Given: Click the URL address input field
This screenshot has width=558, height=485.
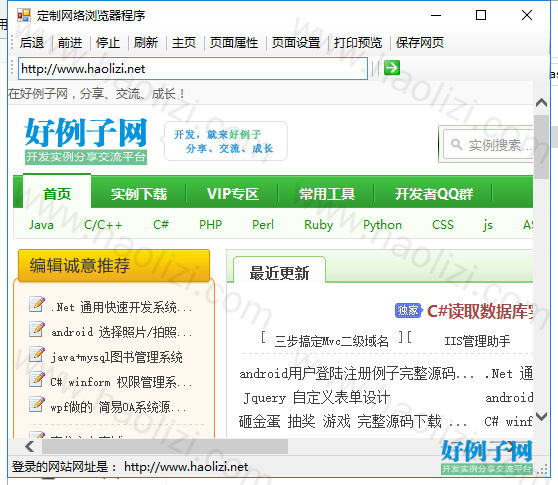Looking at the screenshot, I should point(193,68).
